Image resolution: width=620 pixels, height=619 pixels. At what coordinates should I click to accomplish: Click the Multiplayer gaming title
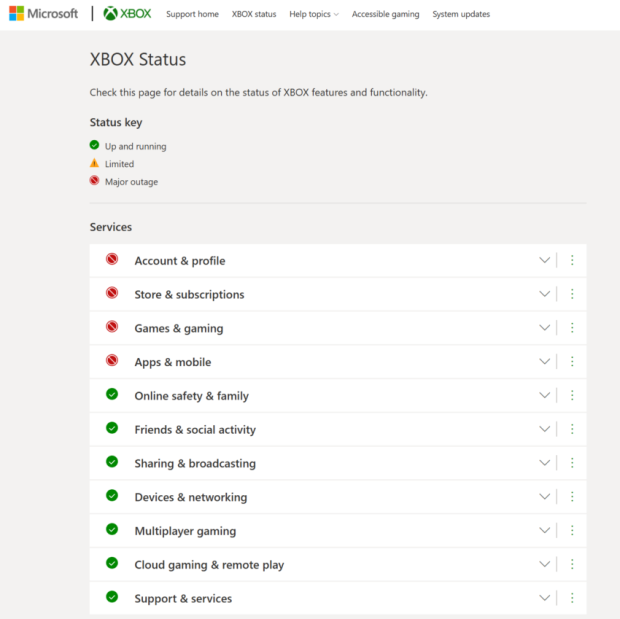point(185,531)
